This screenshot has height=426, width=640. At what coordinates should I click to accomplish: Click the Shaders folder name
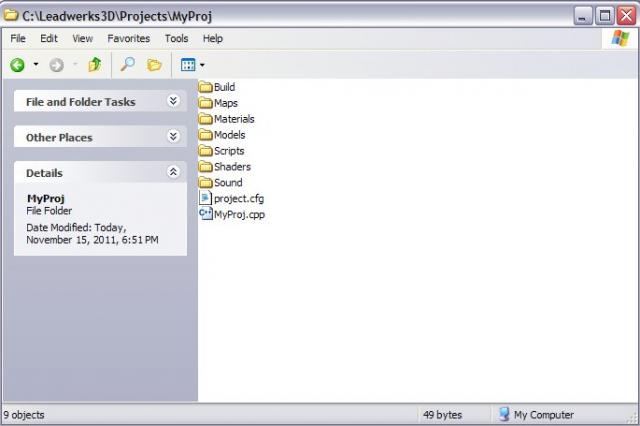(232, 166)
